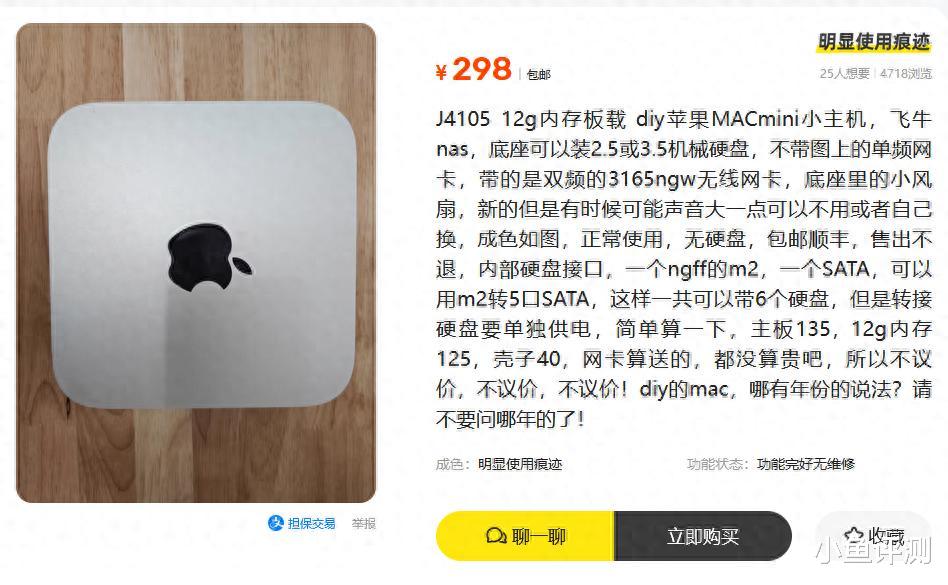The width and height of the screenshot is (948, 585).
Task: Click the 明显使用痕迹 yellow condition tag
Action: pos(874,42)
